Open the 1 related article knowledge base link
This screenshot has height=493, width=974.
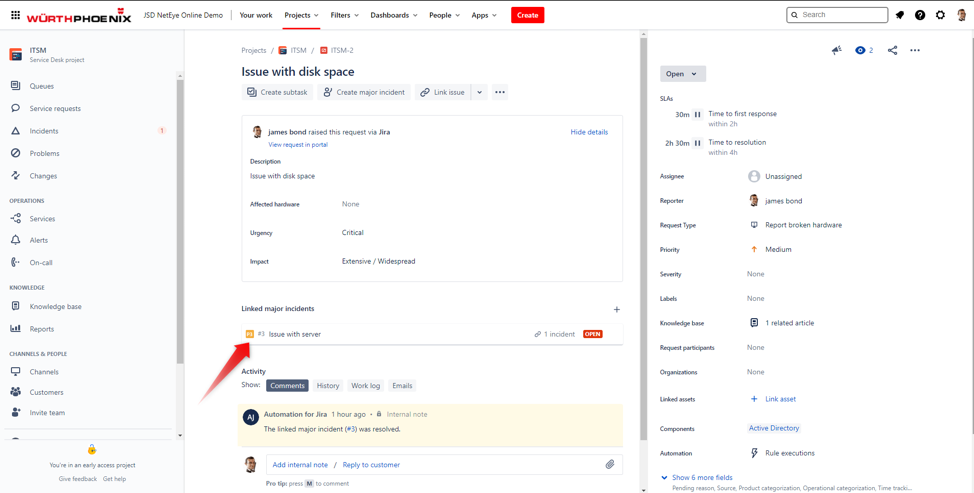click(x=789, y=323)
